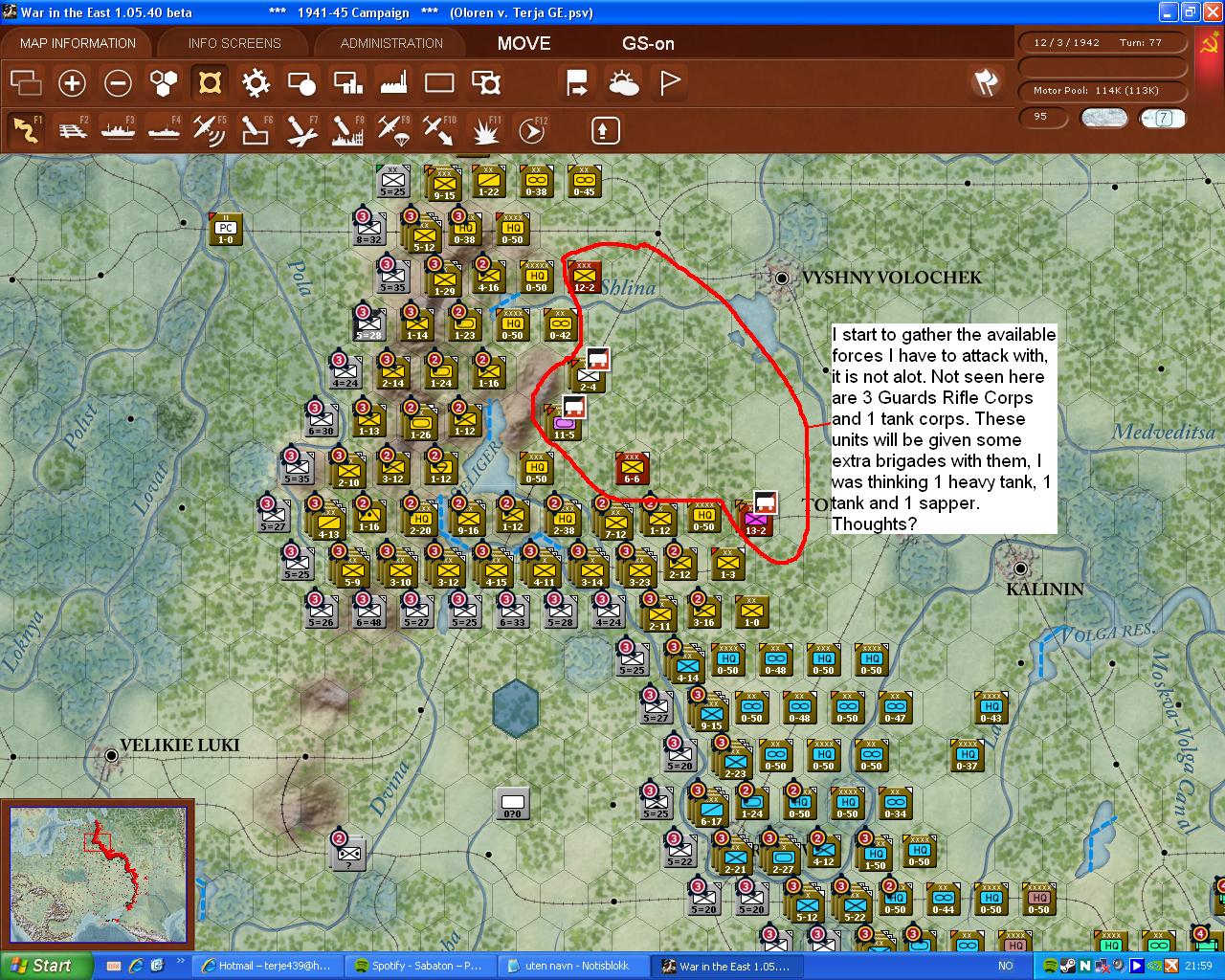The width and height of the screenshot is (1225, 980).
Task: Select F2 rail move mode
Action: coord(72,129)
